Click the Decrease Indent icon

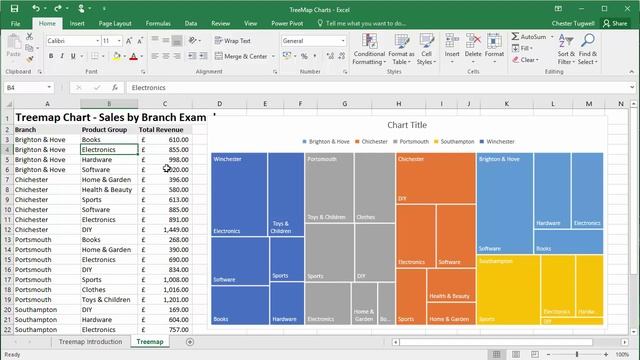click(192, 56)
